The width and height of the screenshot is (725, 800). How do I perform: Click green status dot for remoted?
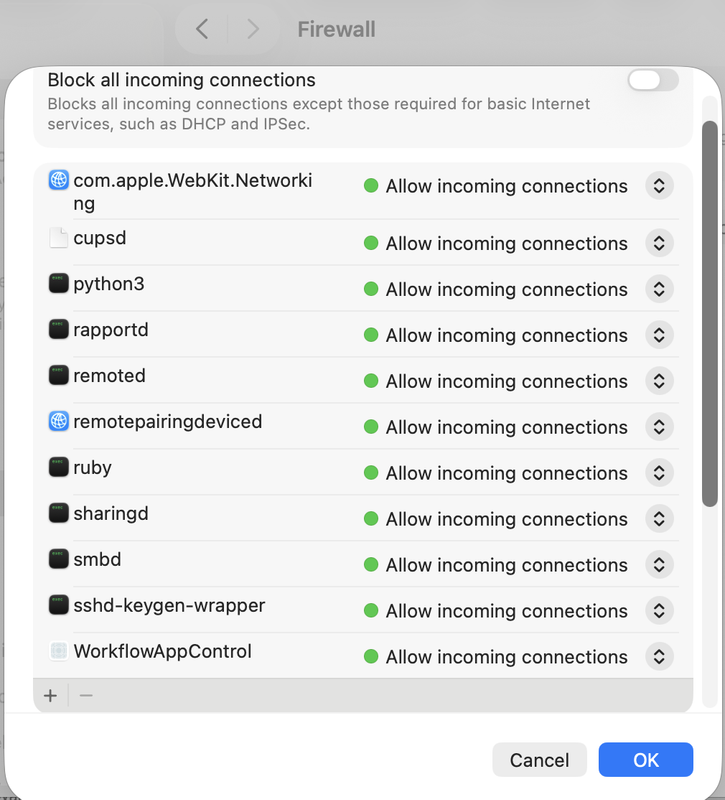pyautogui.click(x=371, y=381)
